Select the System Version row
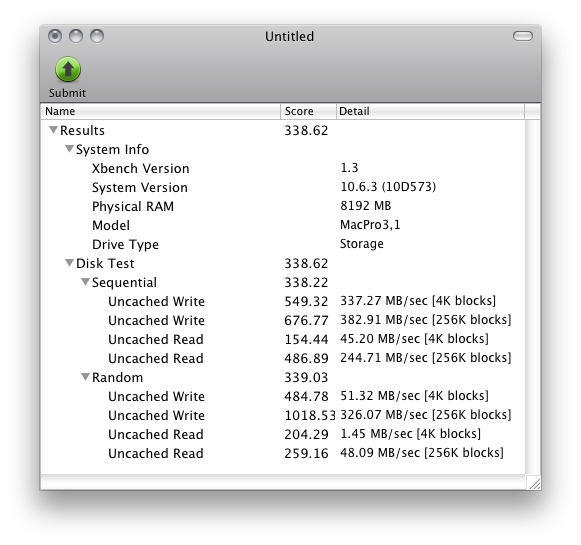 coord(283,187)
